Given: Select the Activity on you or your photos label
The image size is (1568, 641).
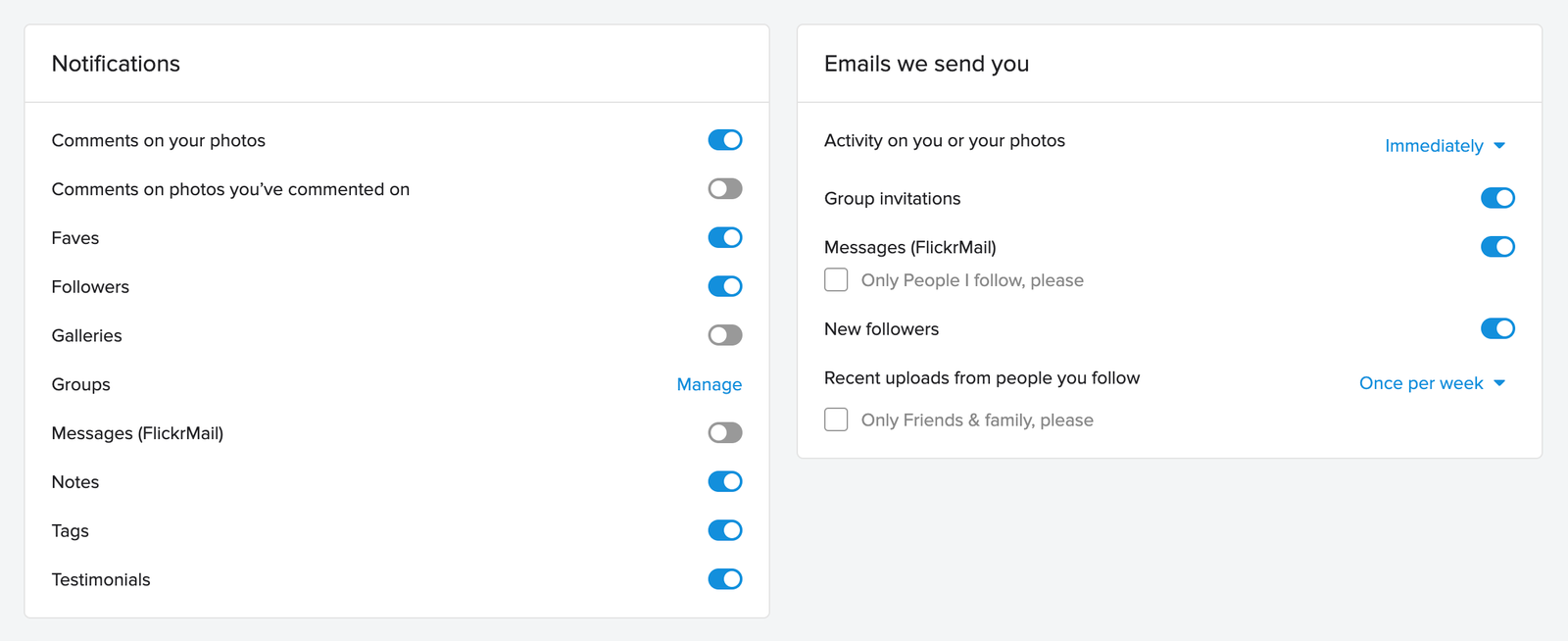Looking at the screenshot, I should pyautogui.click(x=945, y=140).
